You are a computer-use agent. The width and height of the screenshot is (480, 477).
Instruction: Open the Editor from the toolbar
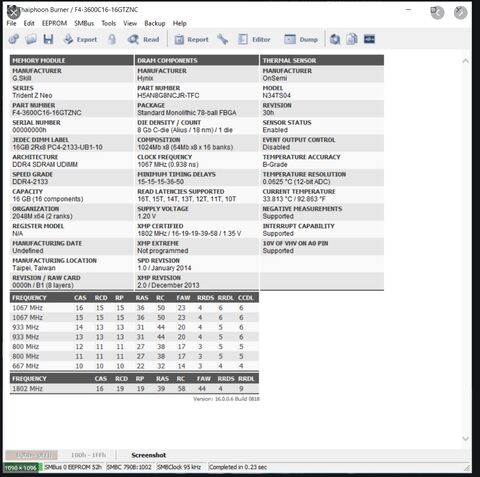254,39
